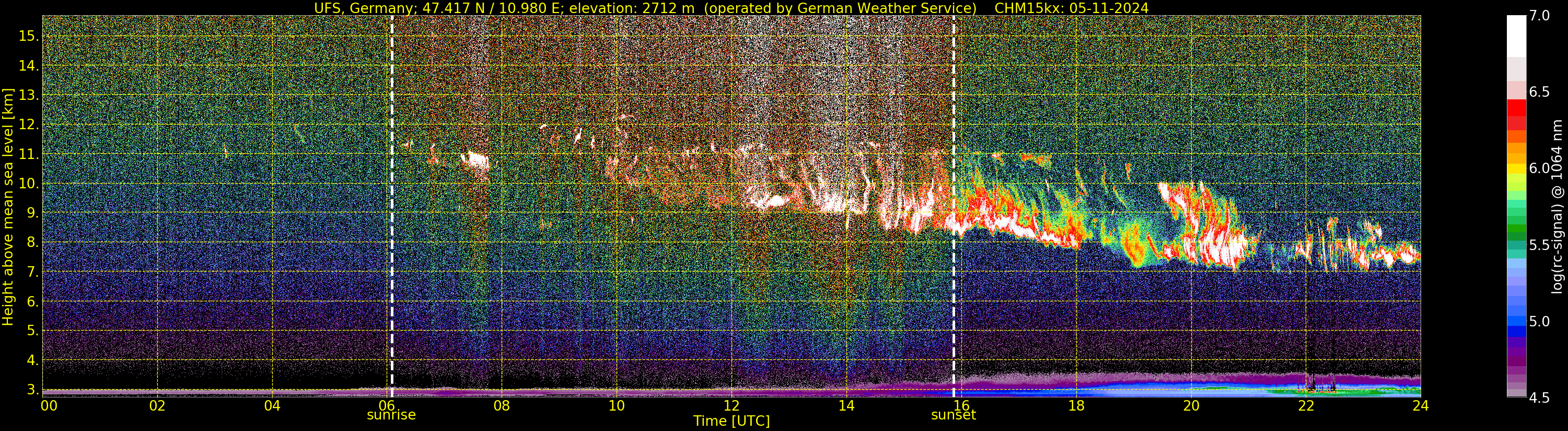Click the '10.' height axis tick label
Viewport: 1568px width, 431px height.
(x=29, y=183)
